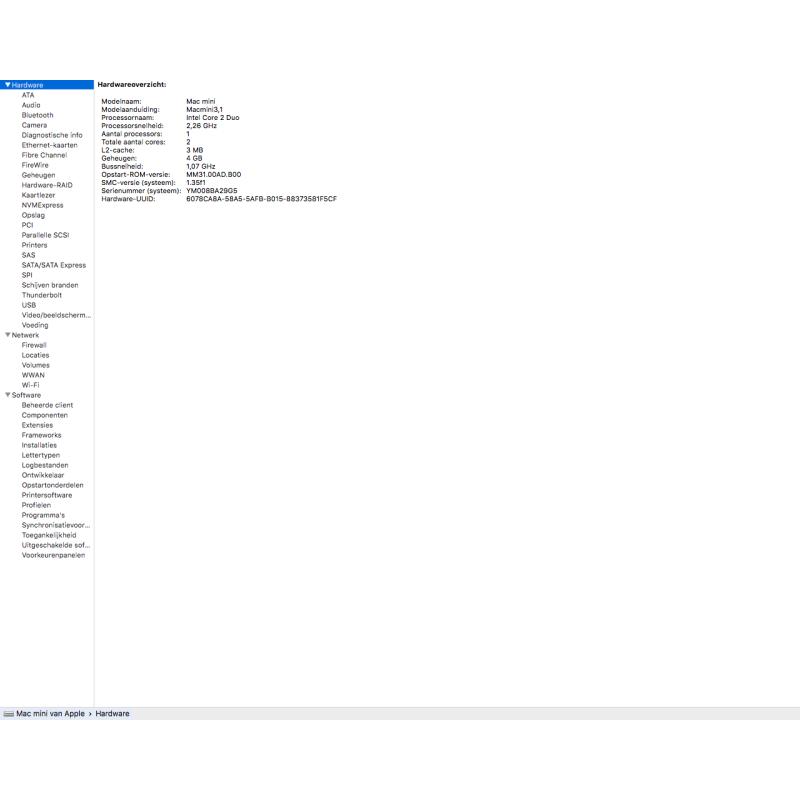Viewport: 800px width, 800px height.
Task: Select PCI in the sidebar
Action: [x=28, y=225]
